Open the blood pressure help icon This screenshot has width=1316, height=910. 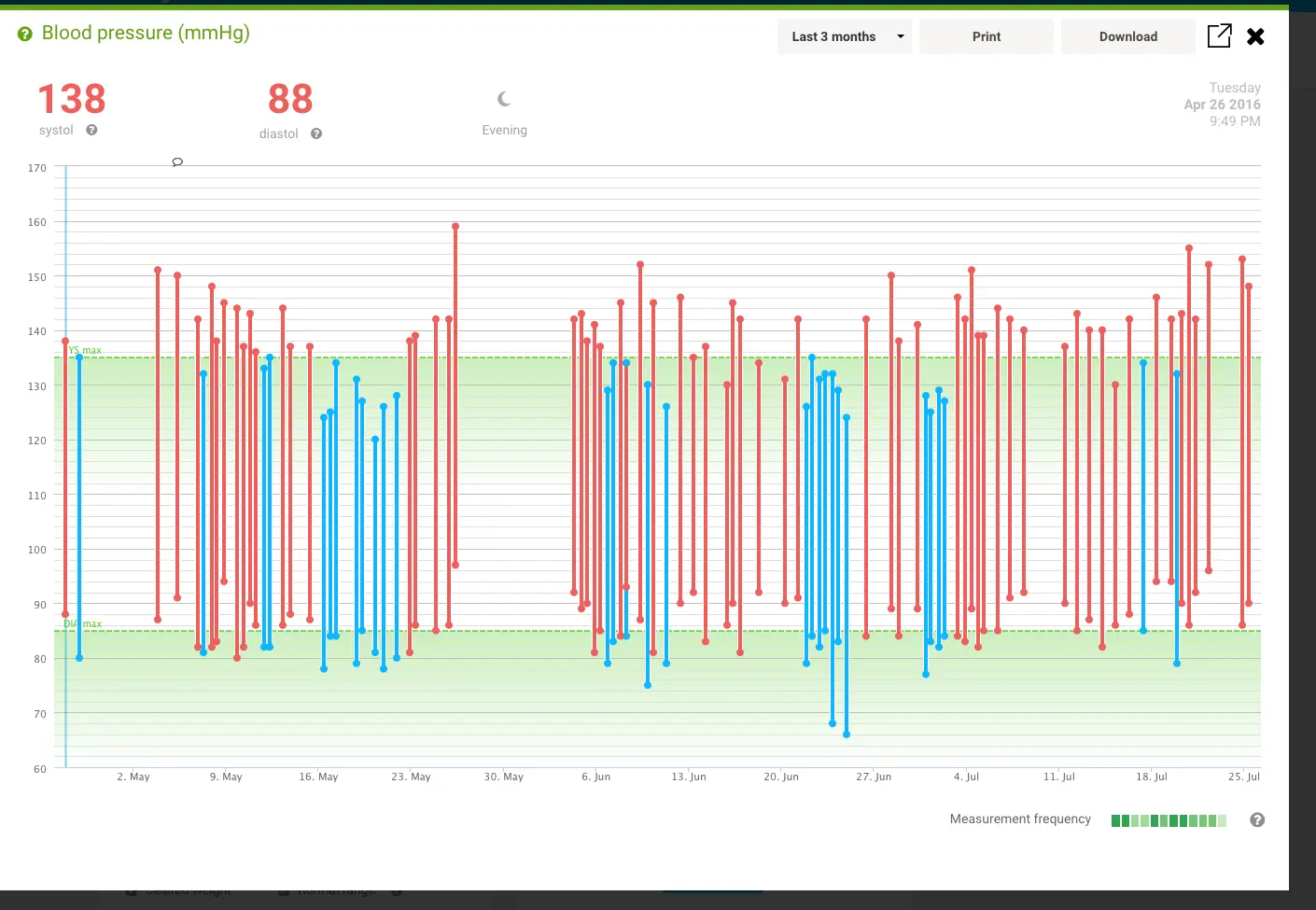(23, 33)
